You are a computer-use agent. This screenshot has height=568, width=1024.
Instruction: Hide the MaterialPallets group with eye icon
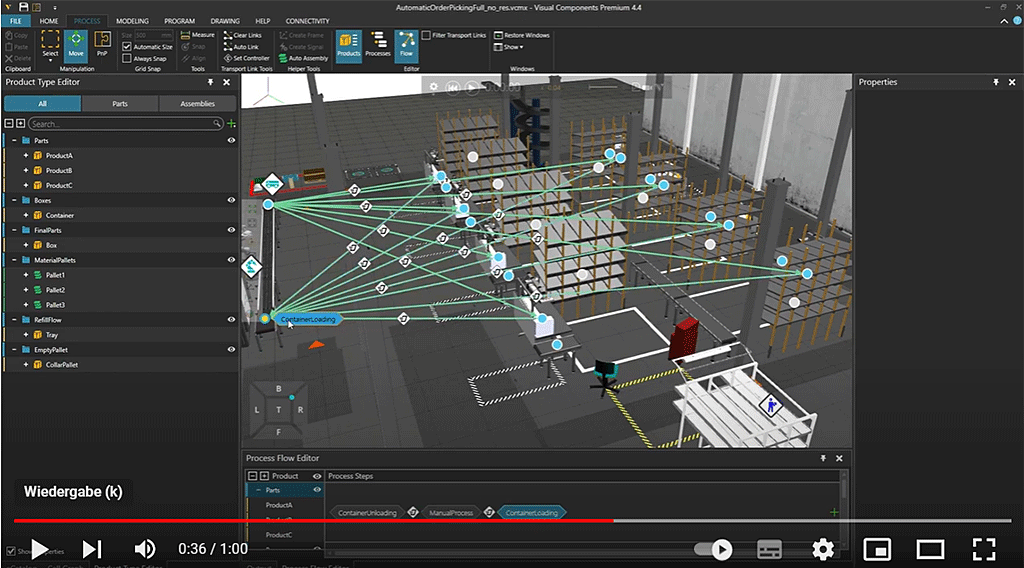click(x=231, y=260)
